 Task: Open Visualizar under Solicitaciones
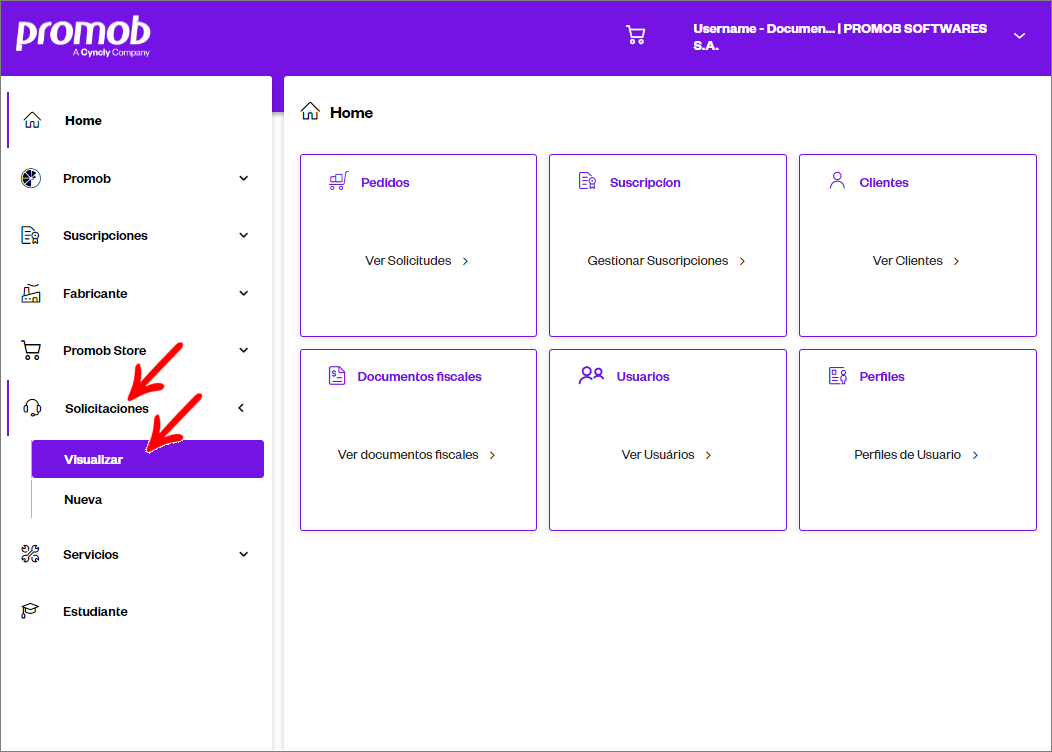click(x=148, y=460)
